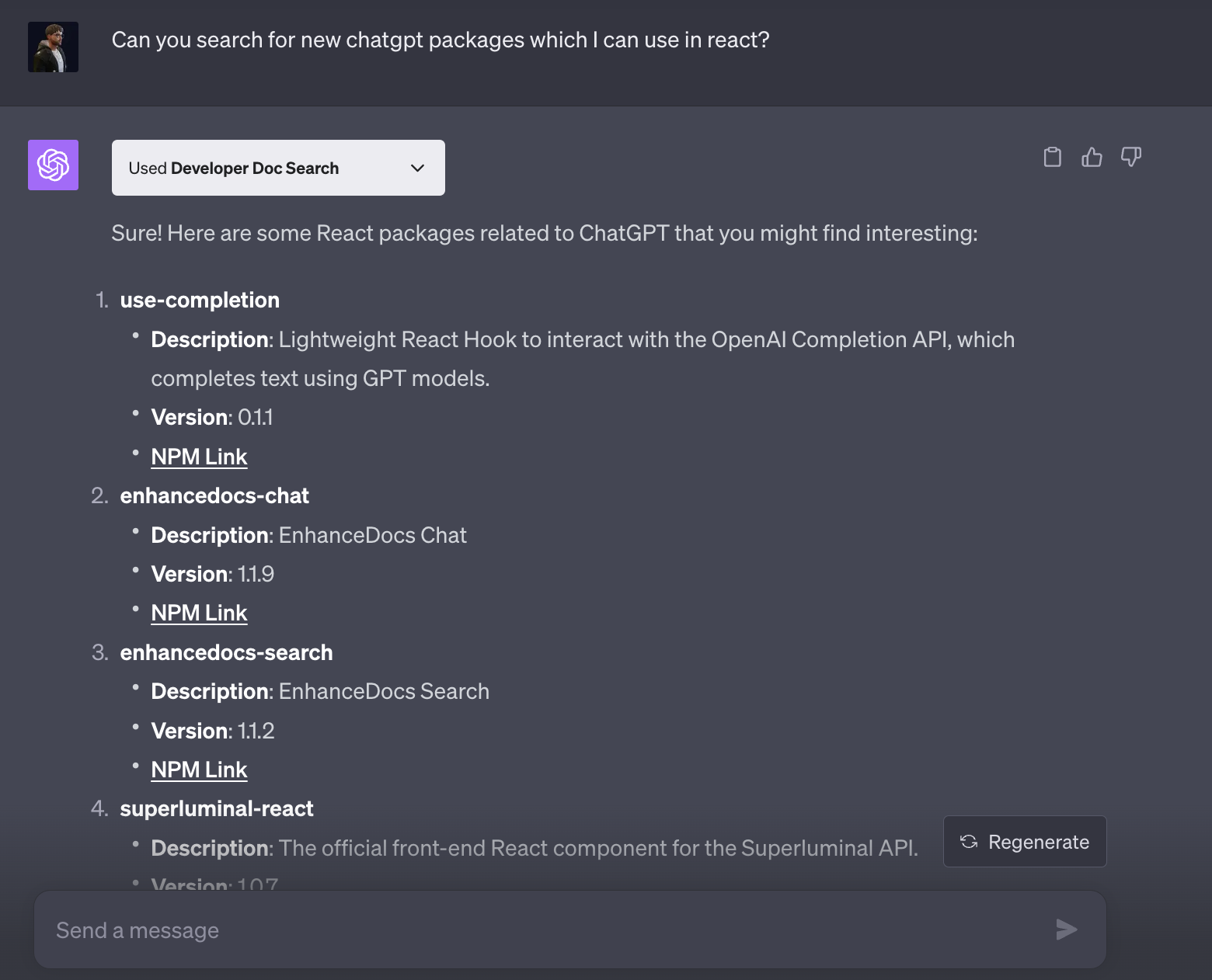The width and height of the screenshot is (1212, 980).
Task: Click the enhancedocs-chat package name
Action: pyautogui.click(x=214, y=495)
